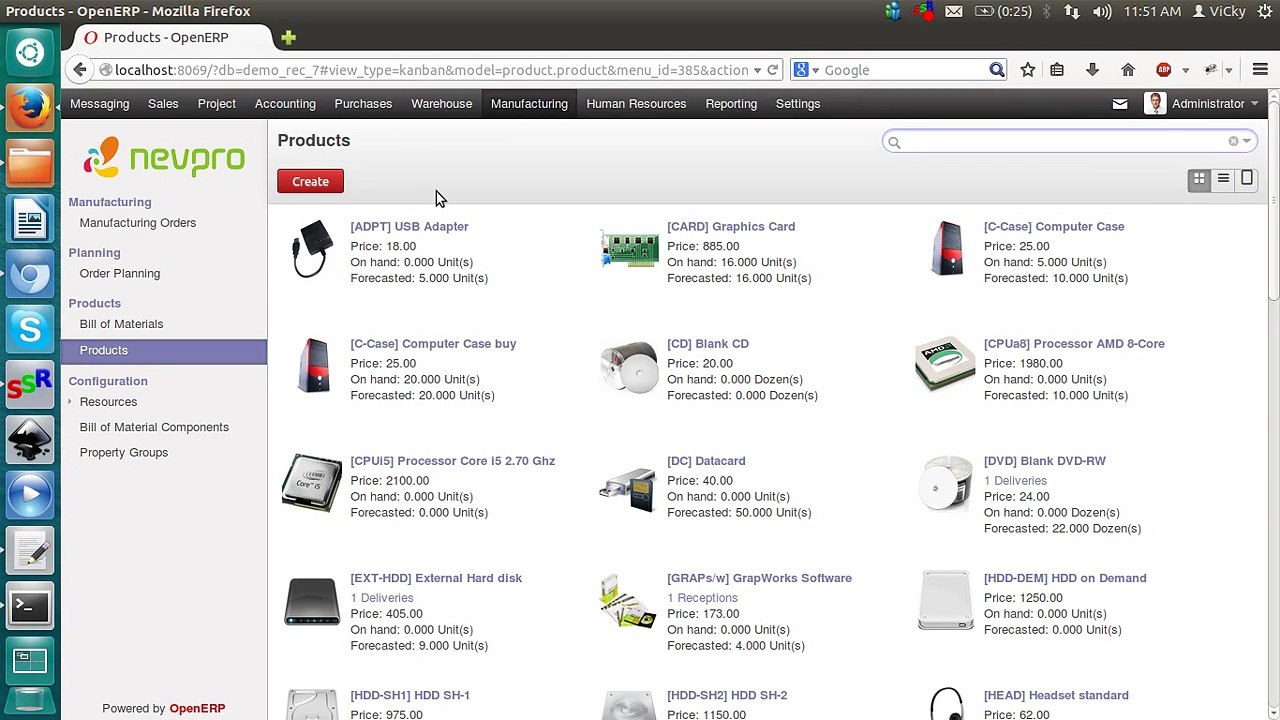This screenshot has height=720, width=1280.
Task: Open [DC] Datacard product
Action: click(706, 461)
